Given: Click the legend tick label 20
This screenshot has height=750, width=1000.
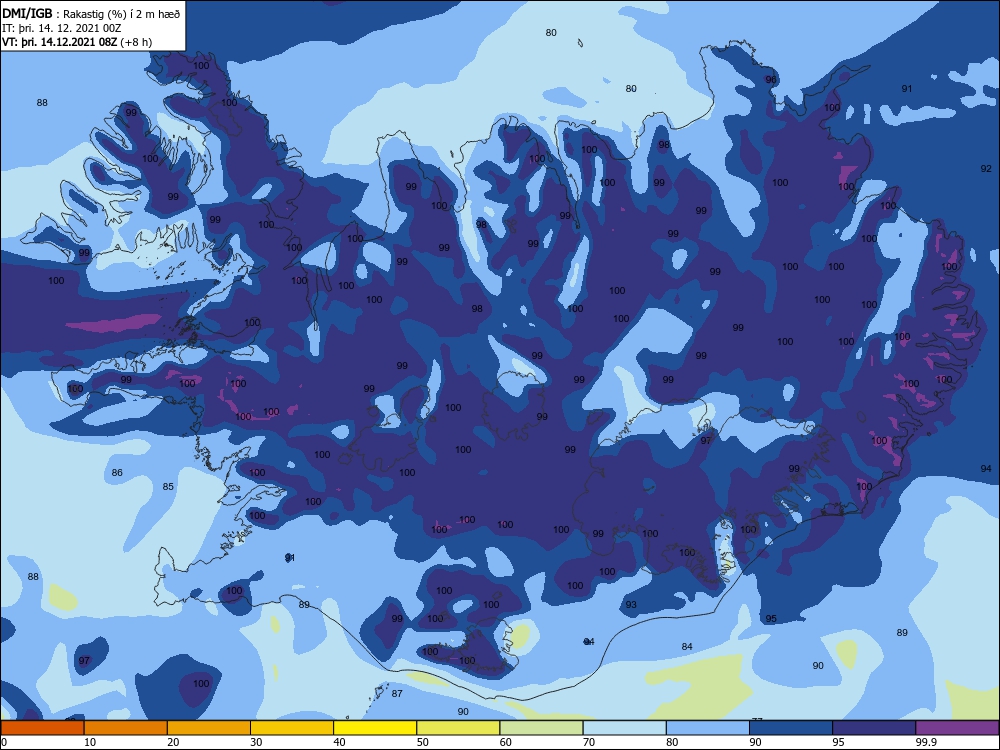Looking at the screenshot, I should coord(173,742).
